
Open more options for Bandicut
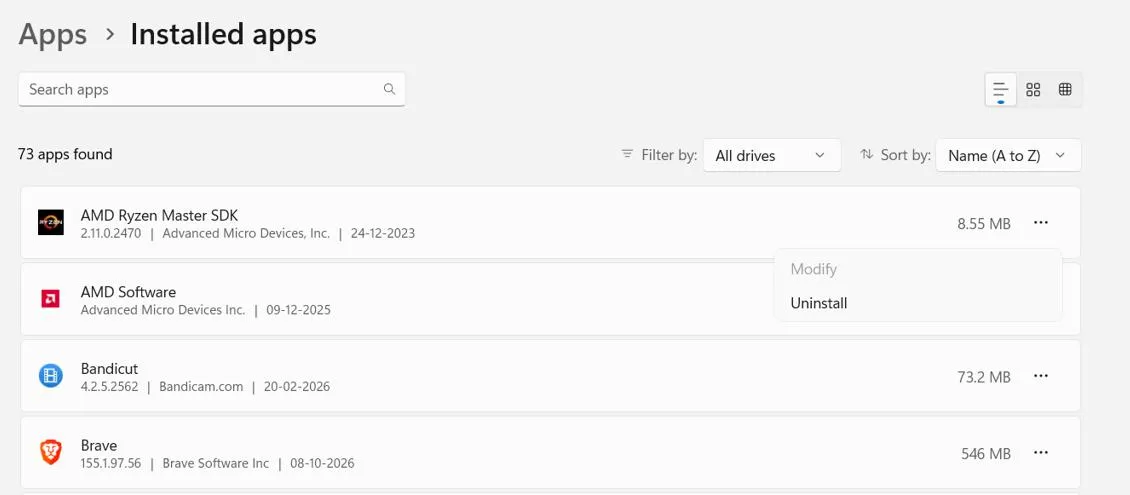coord(1041,376)
